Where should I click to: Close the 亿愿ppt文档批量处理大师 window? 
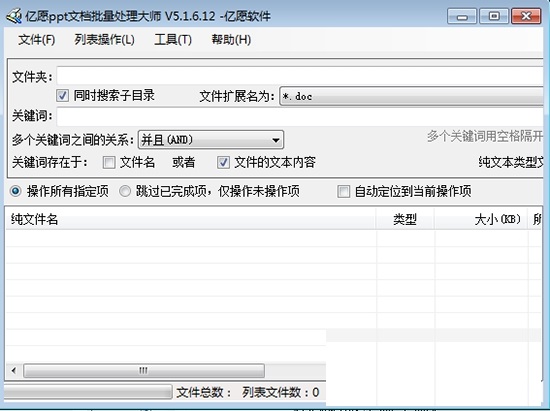(526, 16)
